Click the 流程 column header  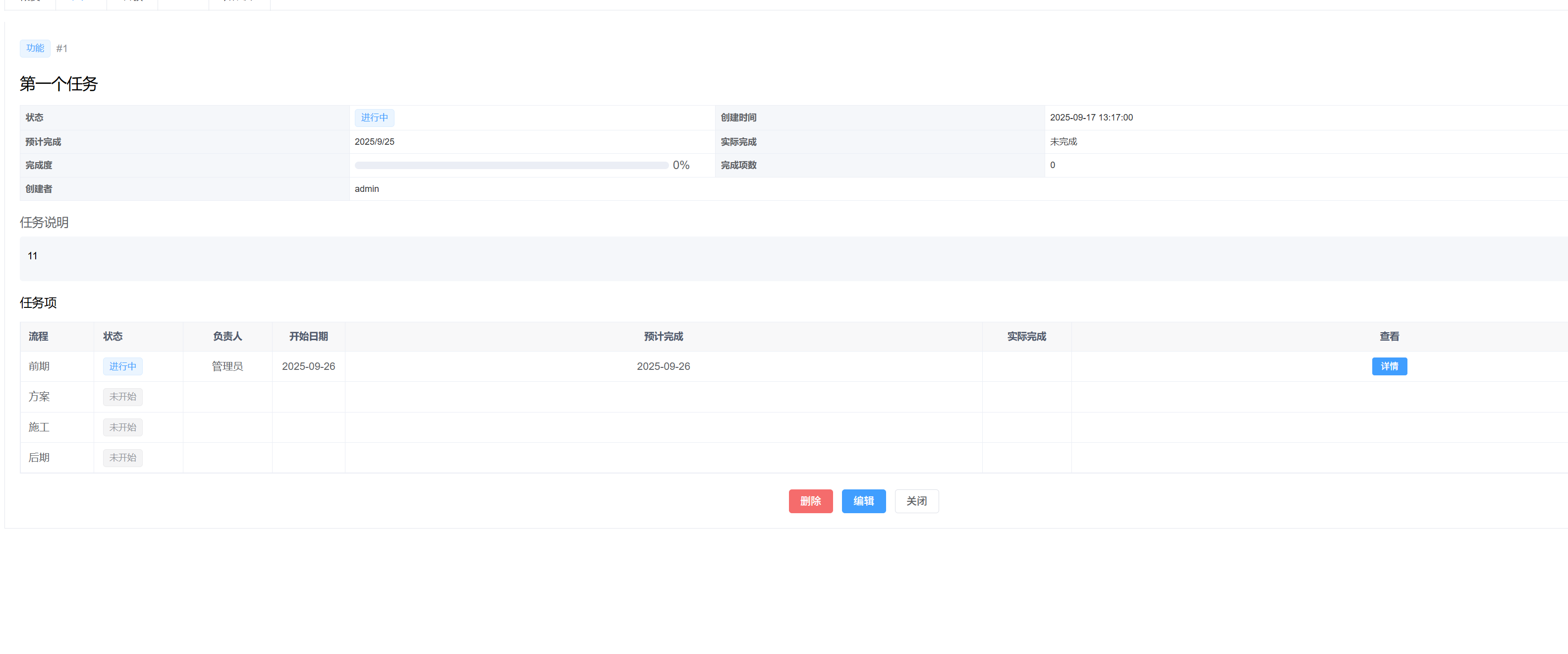(38, 336)
